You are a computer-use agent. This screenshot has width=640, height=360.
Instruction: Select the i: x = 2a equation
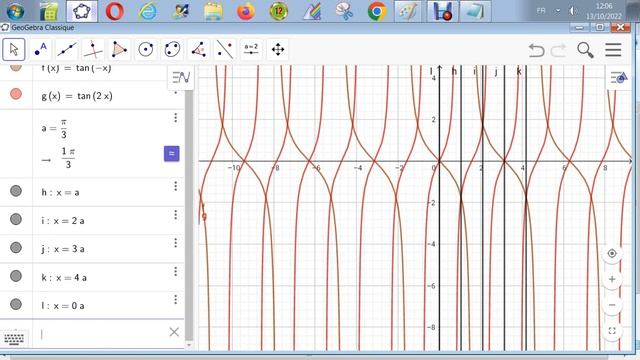63,221
